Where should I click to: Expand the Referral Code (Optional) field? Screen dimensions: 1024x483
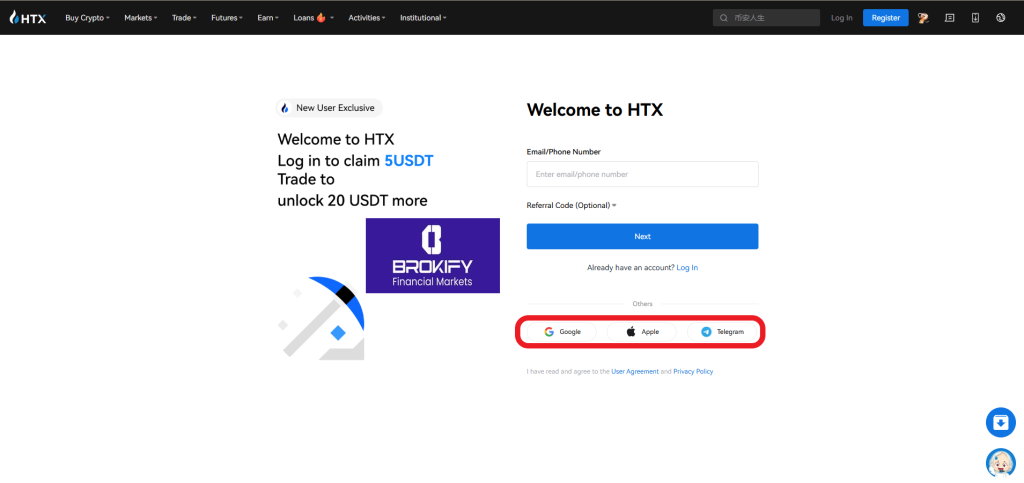(x=571, y=205)
